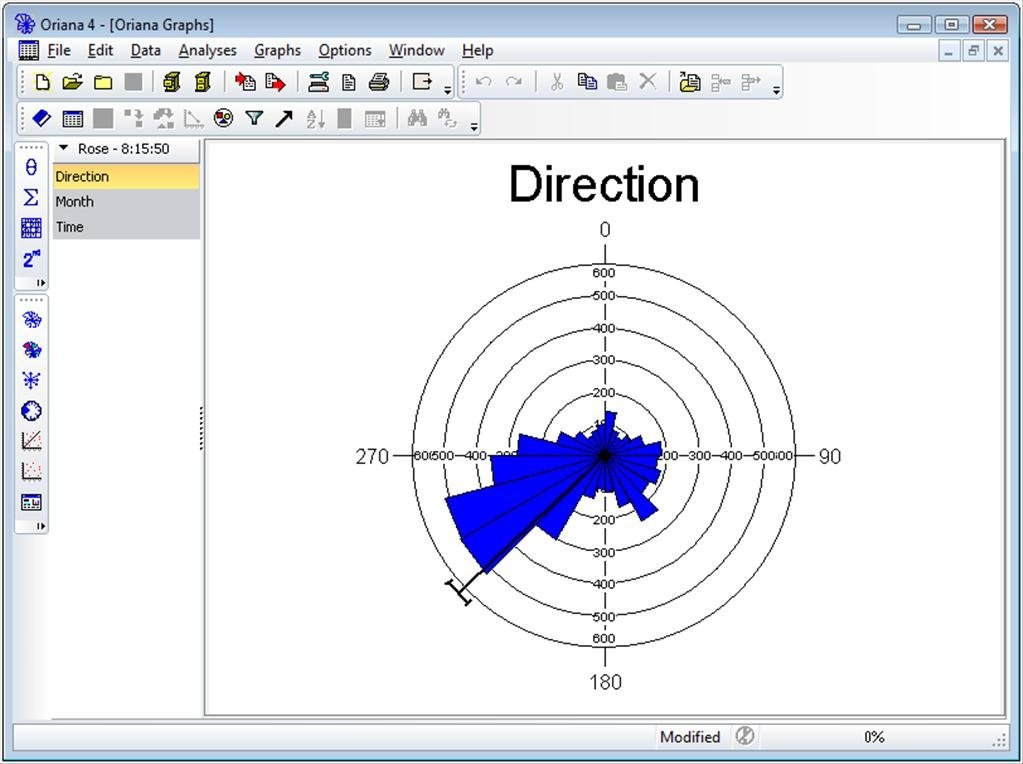
Task: Select the Time graph in the list
Action: click(x=126, y=227)
